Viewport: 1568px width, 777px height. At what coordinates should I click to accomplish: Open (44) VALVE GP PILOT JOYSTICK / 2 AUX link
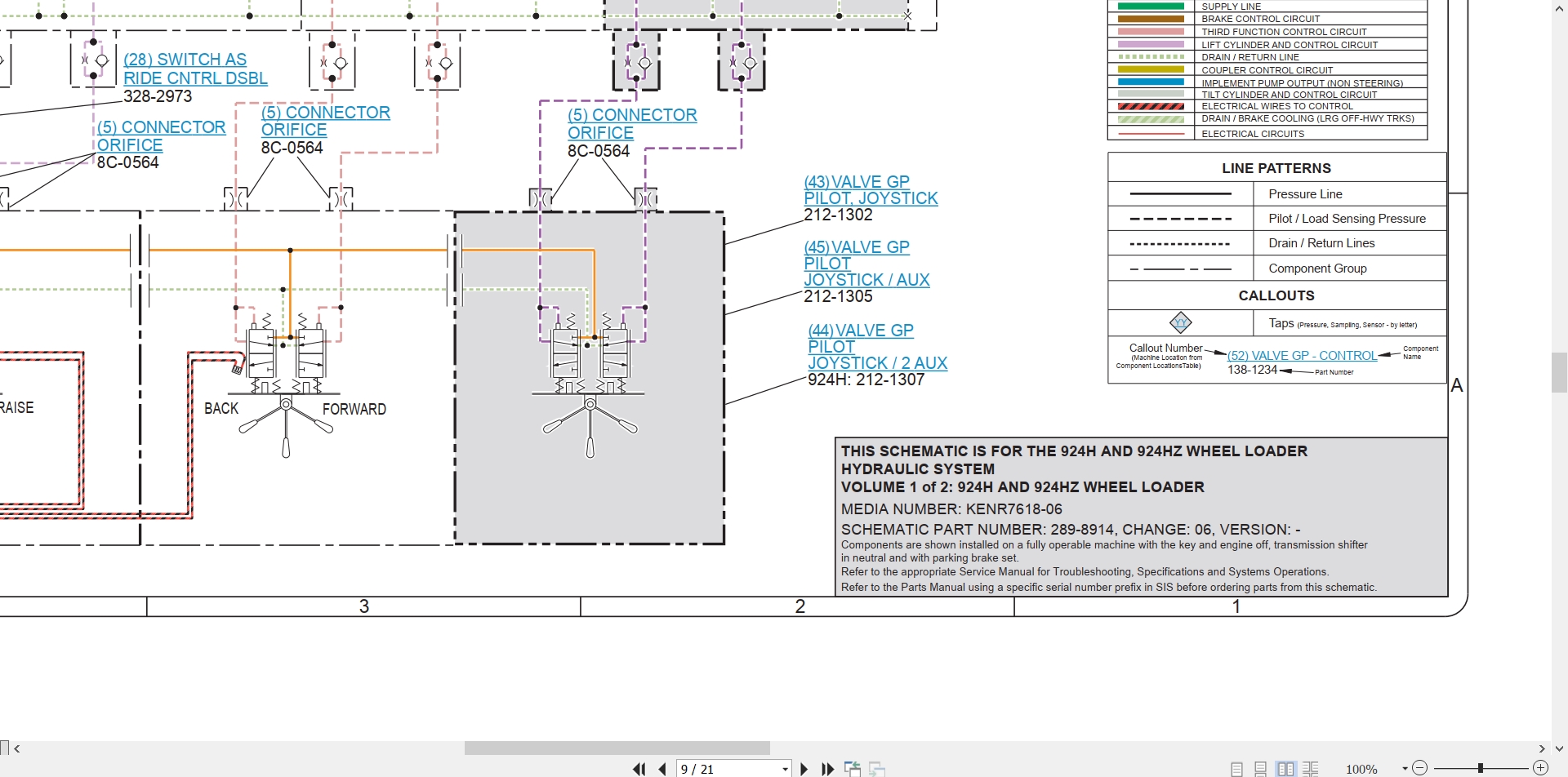click(x=877, y=346)
